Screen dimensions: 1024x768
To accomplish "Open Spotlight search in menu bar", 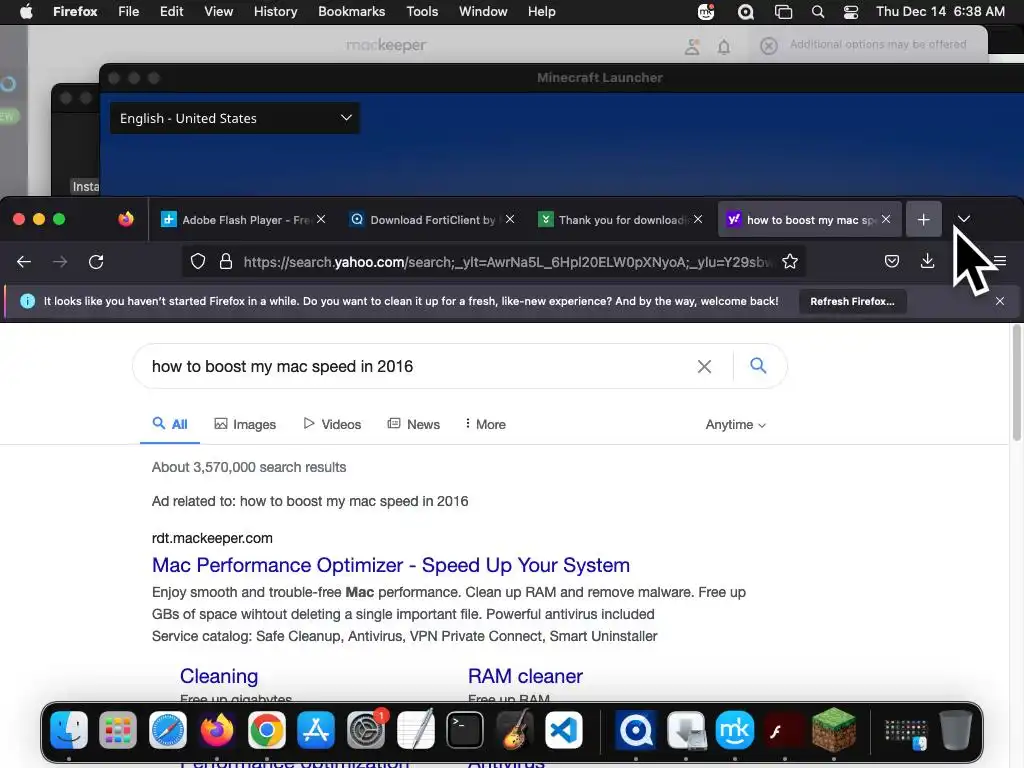I will pyautogui.click(x=818, y=12).
